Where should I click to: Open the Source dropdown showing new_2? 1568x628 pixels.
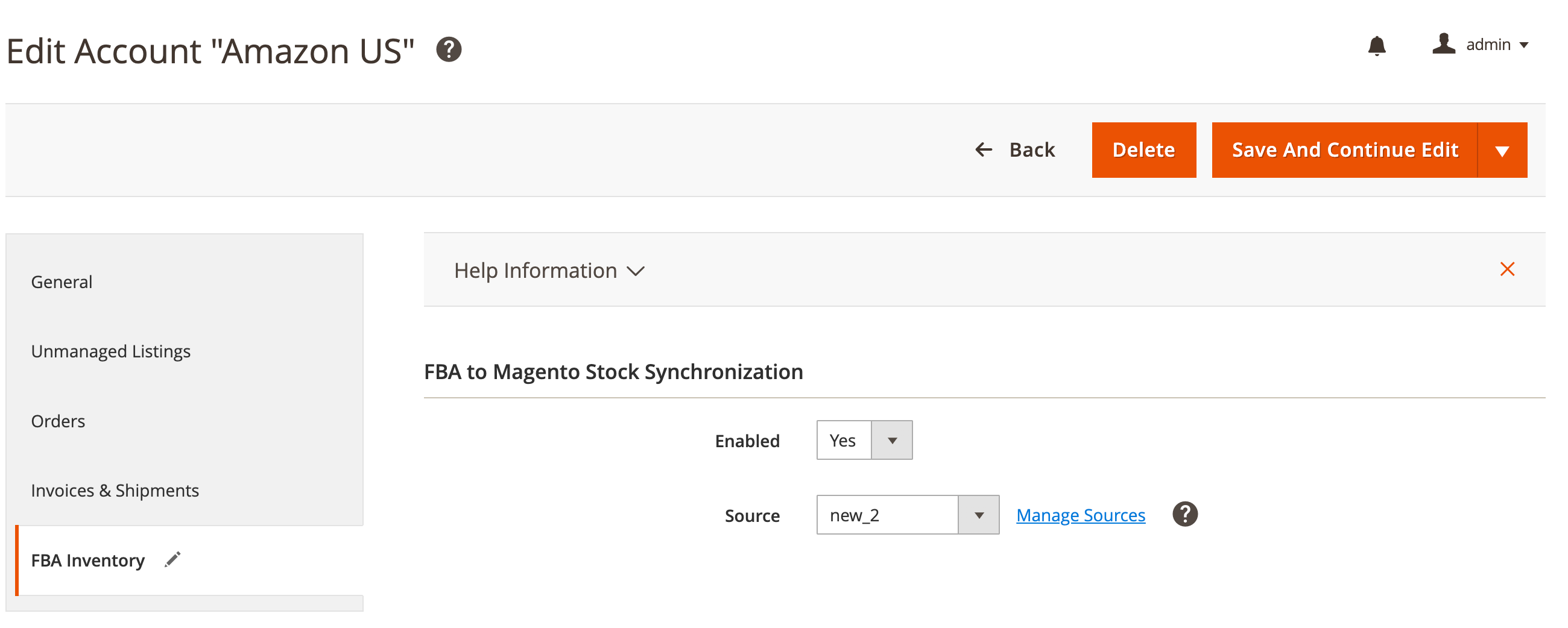click(907, 515)
